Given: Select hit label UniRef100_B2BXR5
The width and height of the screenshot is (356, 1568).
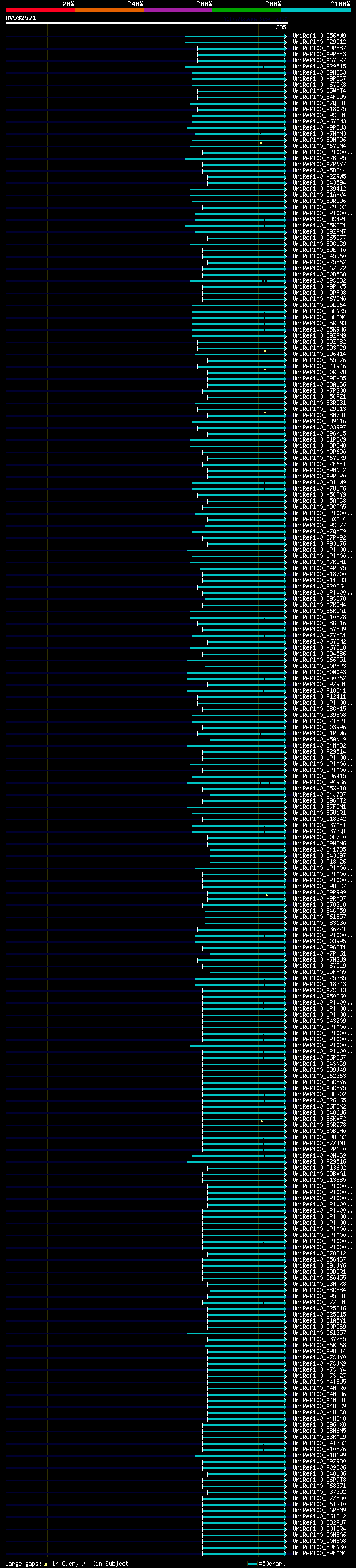Looking at the screenshot, I should 319,159.
